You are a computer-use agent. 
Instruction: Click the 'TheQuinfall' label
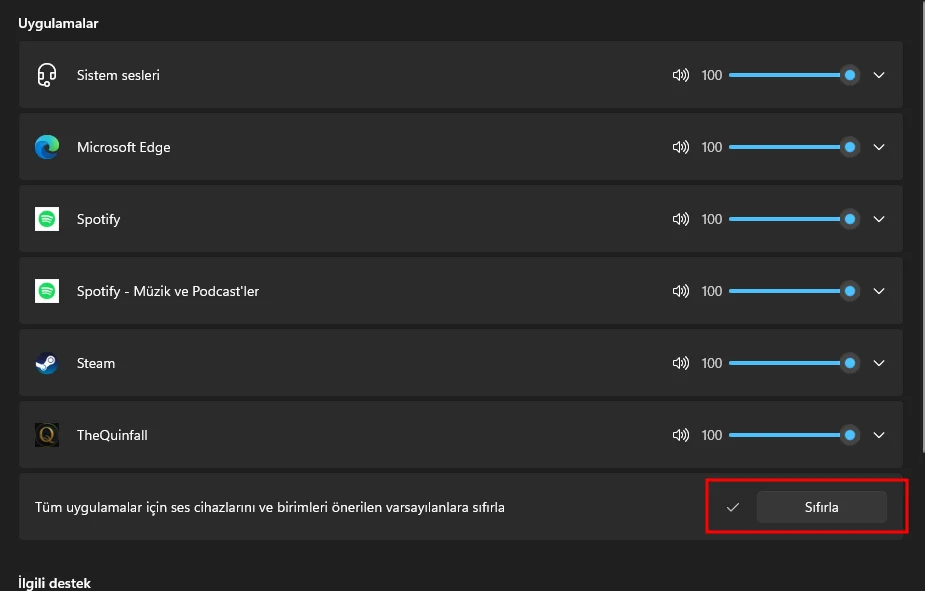pos(112,435)
